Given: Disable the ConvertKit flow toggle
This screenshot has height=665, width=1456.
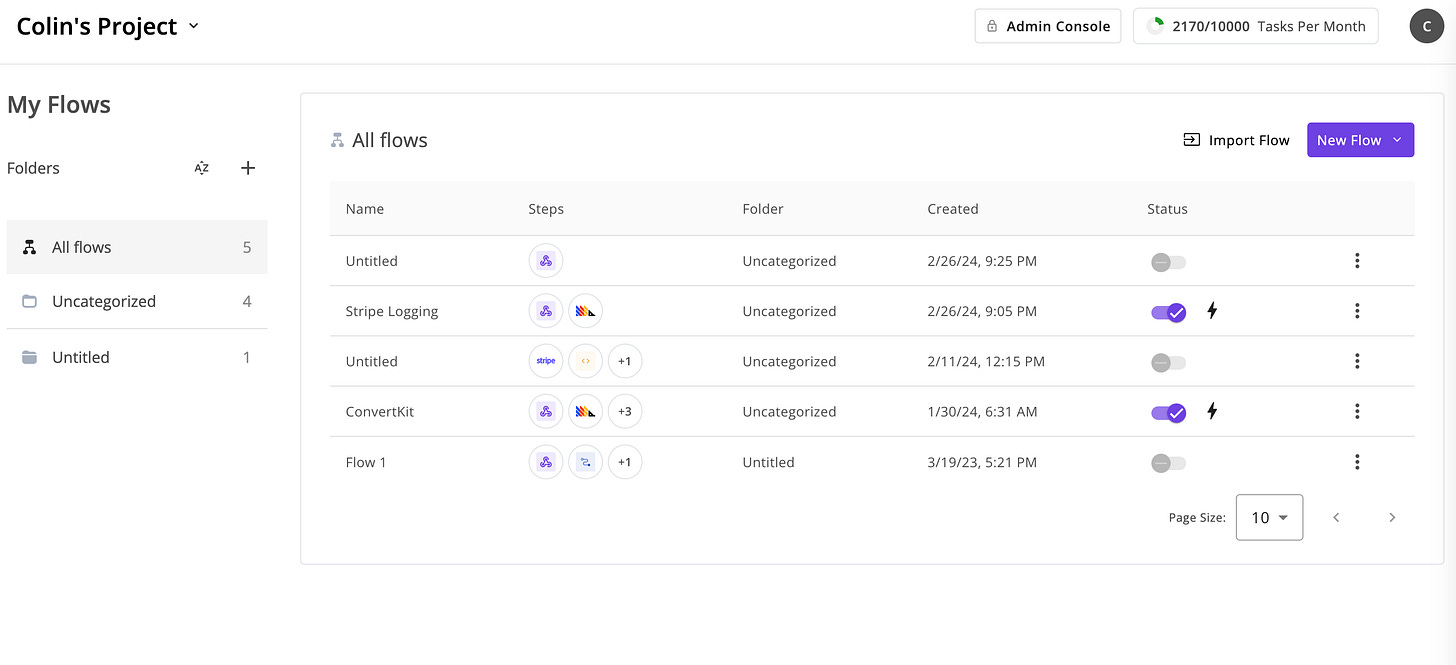Looking at the screenshot, I should pos(1168,412).
